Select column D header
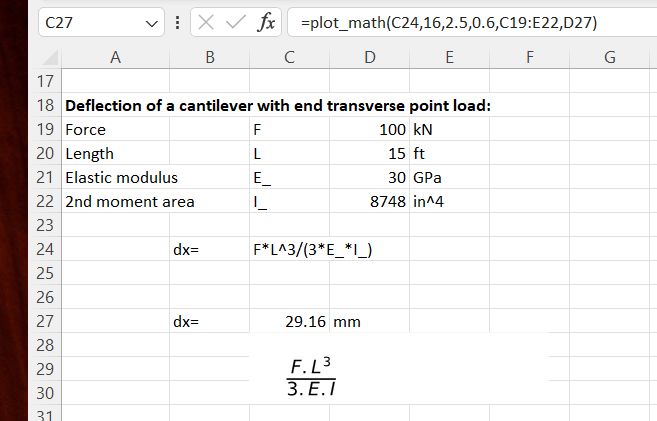Image resolution: width=657 pixels, height=421 pixels. pos(370,58)
